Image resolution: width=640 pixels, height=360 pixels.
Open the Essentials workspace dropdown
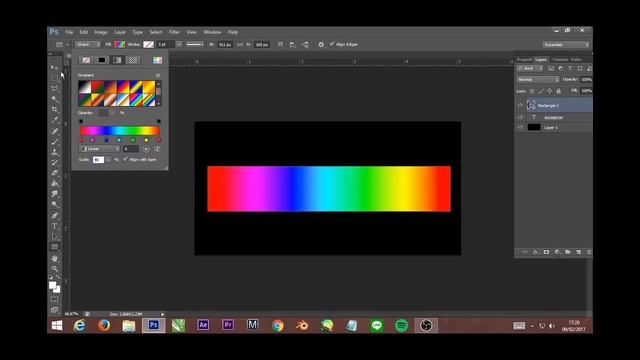(566, 44)
